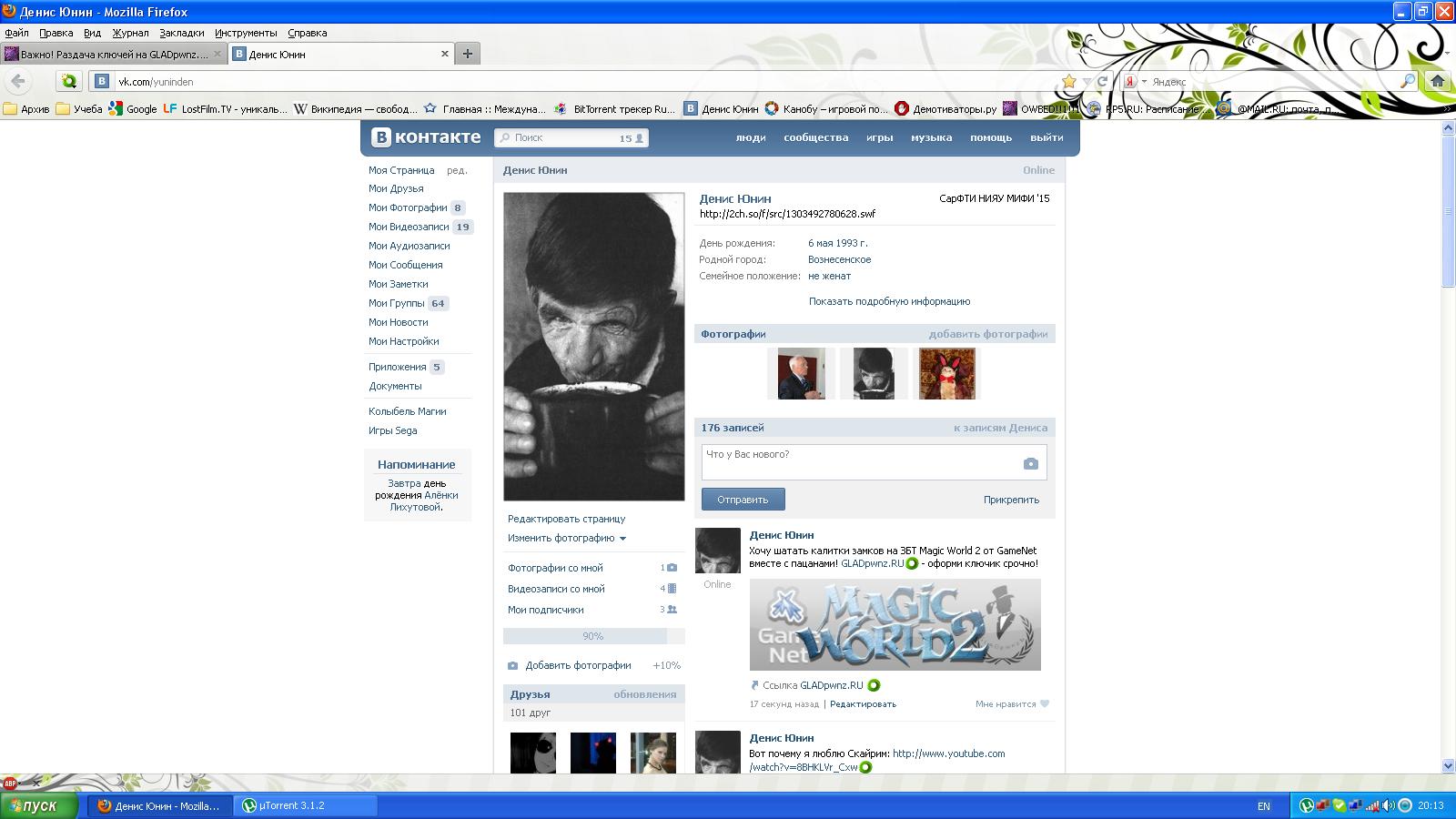Click the VKontakte logo in header
Screen dimensions: 1456x819
(426, 137)
